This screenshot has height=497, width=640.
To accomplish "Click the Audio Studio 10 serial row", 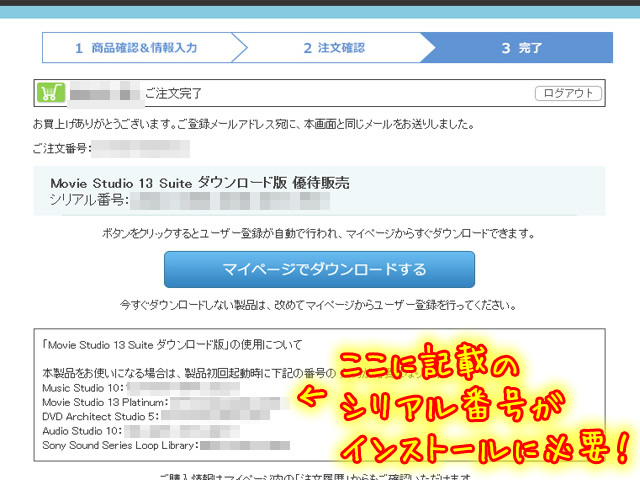I will click(x=141, y=431).
